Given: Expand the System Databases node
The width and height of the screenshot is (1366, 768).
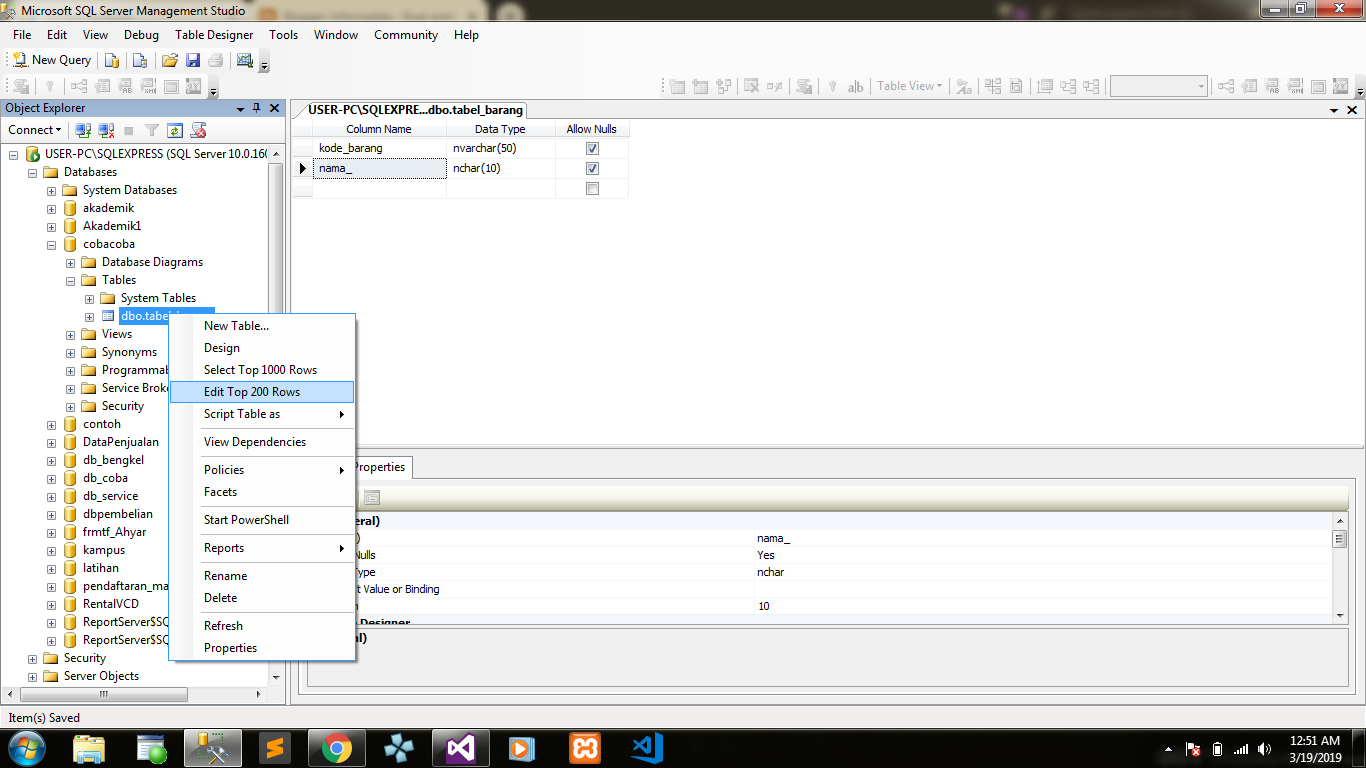Looking at the screenshot, I should pos(51,190).
